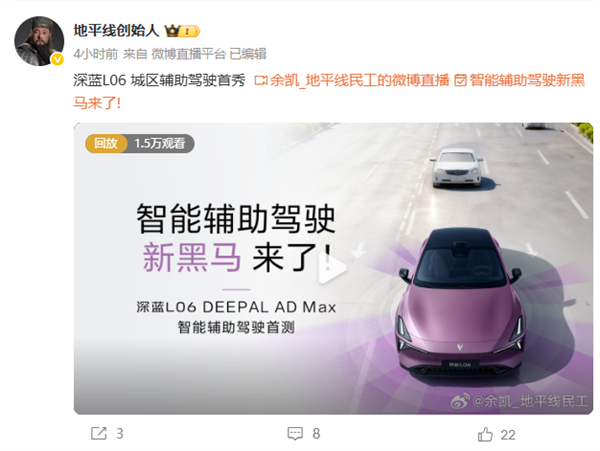Click the 微博直播平台 source link

(189, 54)
